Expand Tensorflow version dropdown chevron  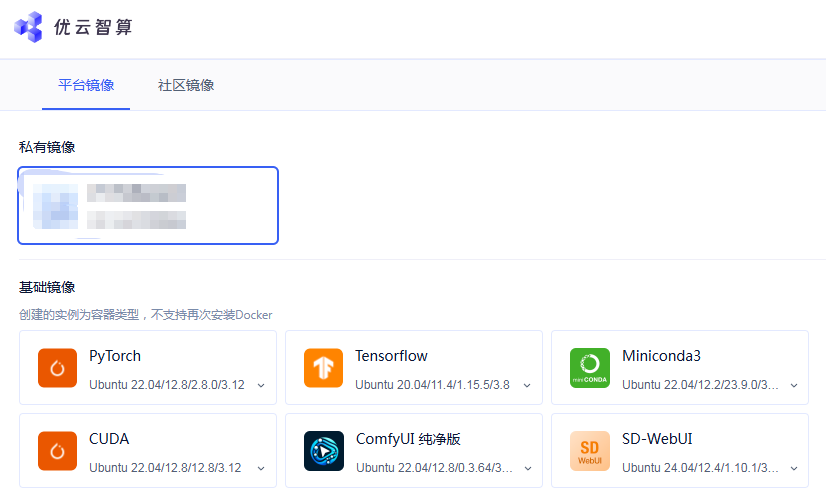click(527, 386)
